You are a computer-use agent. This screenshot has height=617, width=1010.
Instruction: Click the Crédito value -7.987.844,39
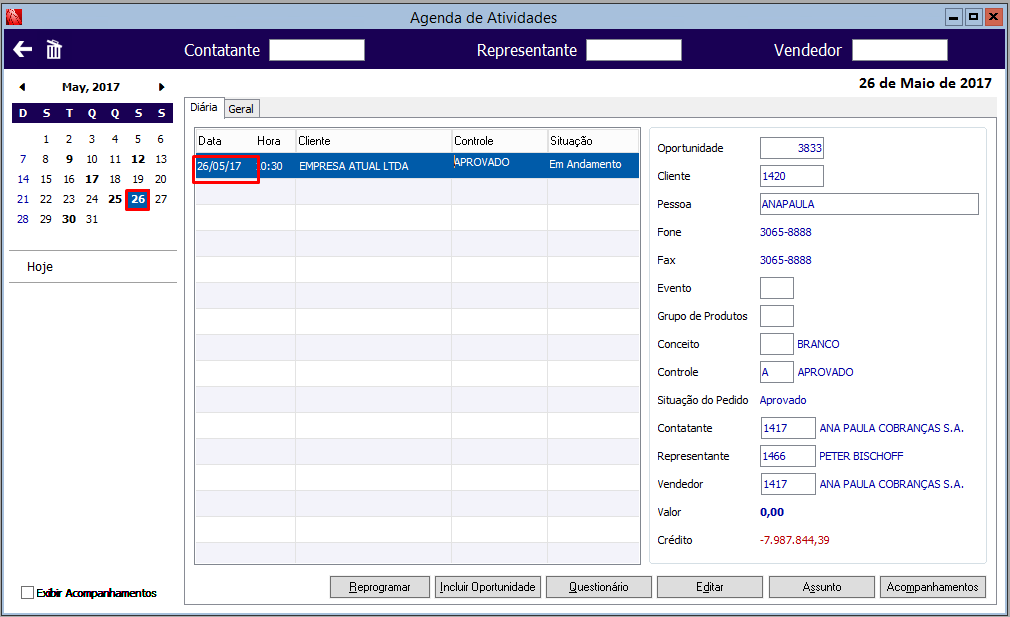[x=795, y=540]
